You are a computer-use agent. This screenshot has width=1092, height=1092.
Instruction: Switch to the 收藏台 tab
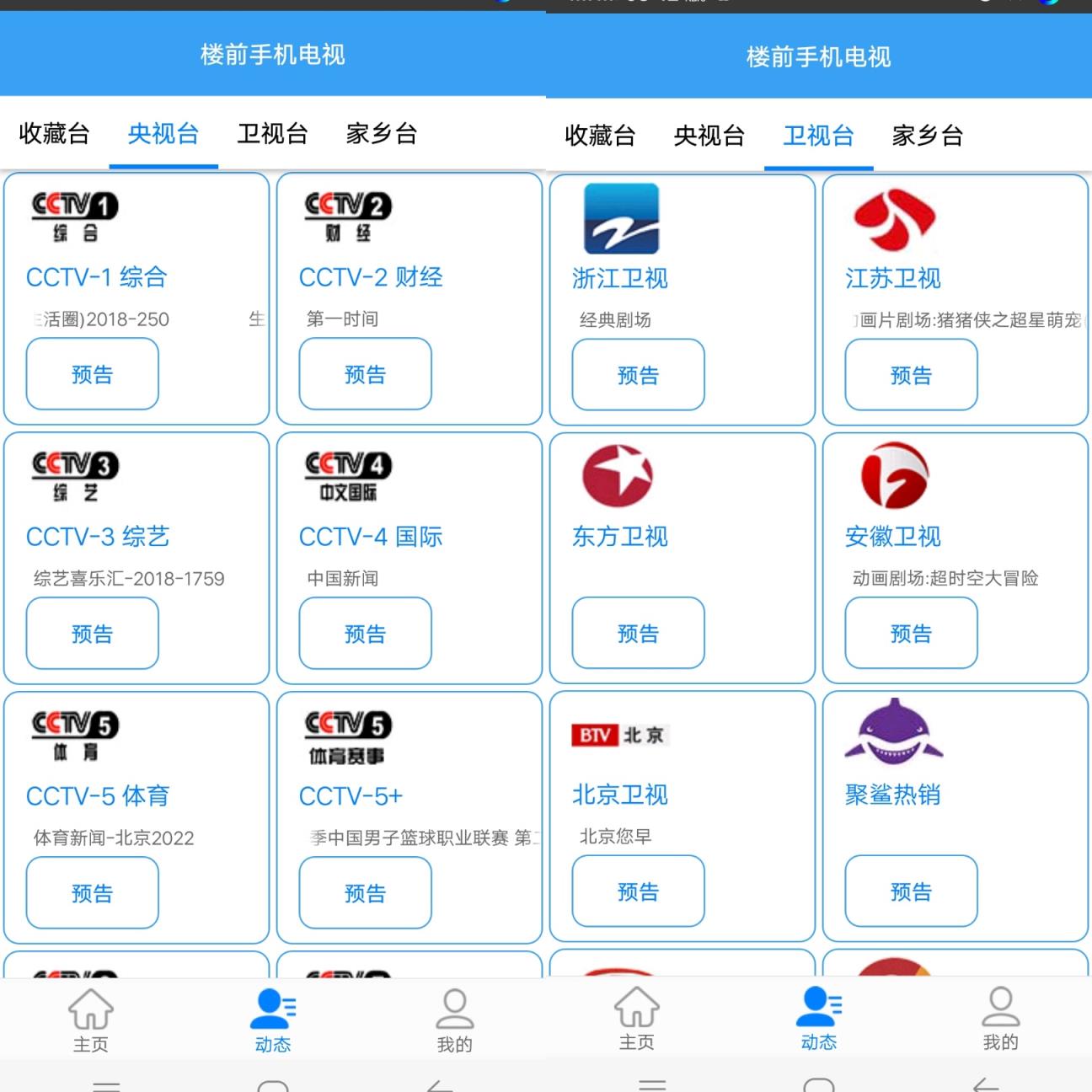(54, 134)
